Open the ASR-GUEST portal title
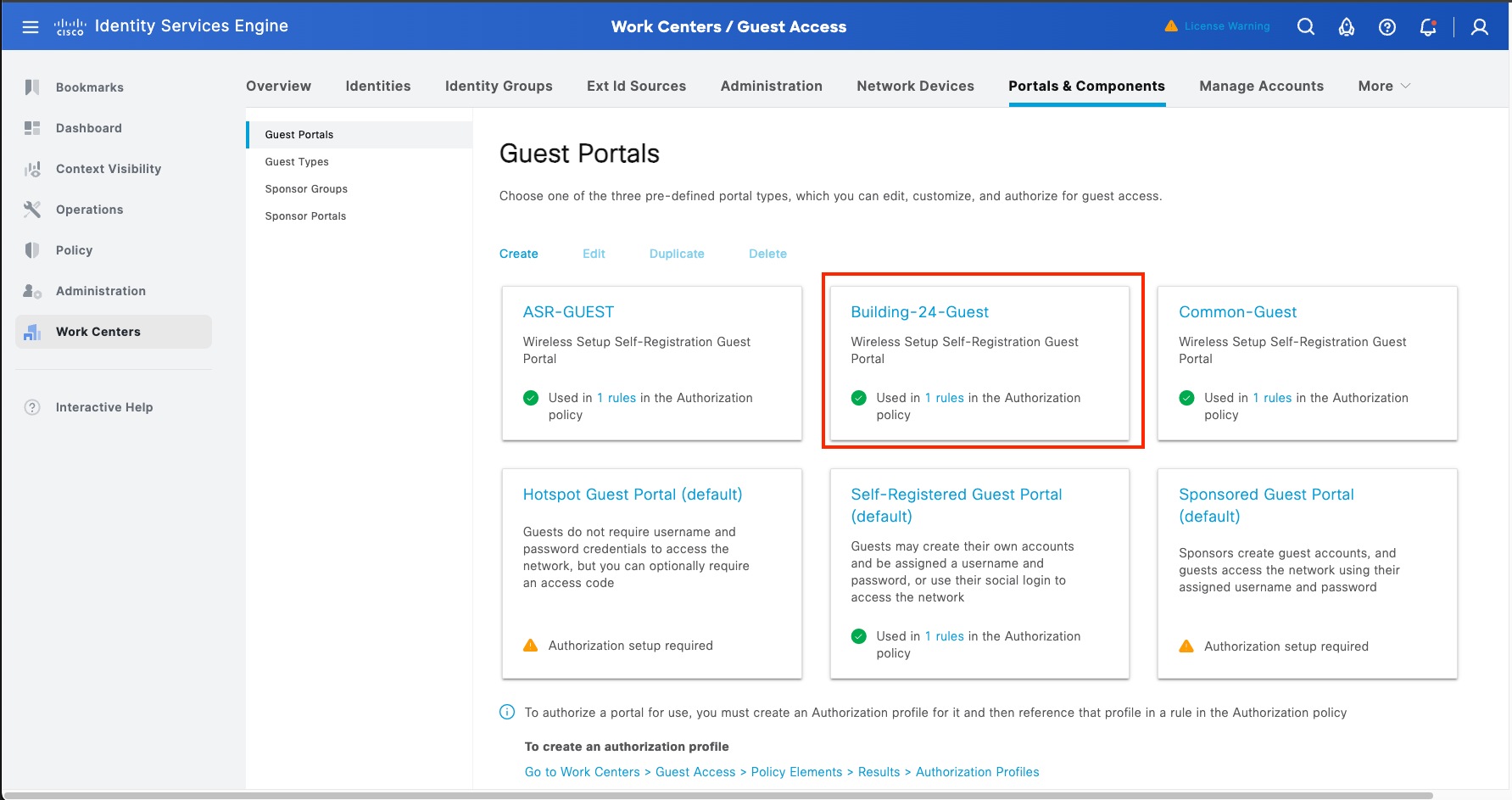This screenshot has width=1512, height=800. [x=568, y=312]
